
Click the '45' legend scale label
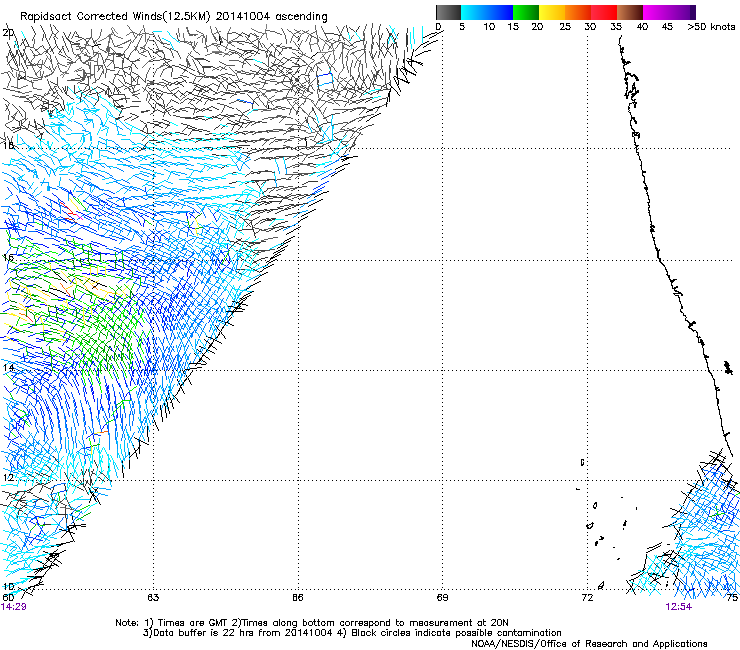tap(667, 27)
